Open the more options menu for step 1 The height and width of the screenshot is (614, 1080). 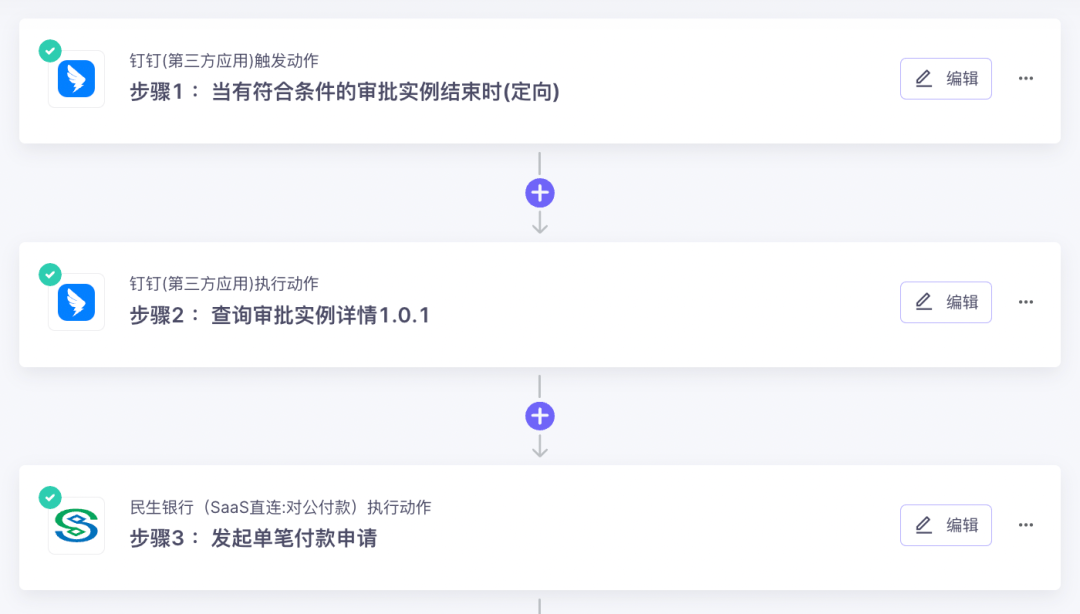click(x=1026, y=79)
